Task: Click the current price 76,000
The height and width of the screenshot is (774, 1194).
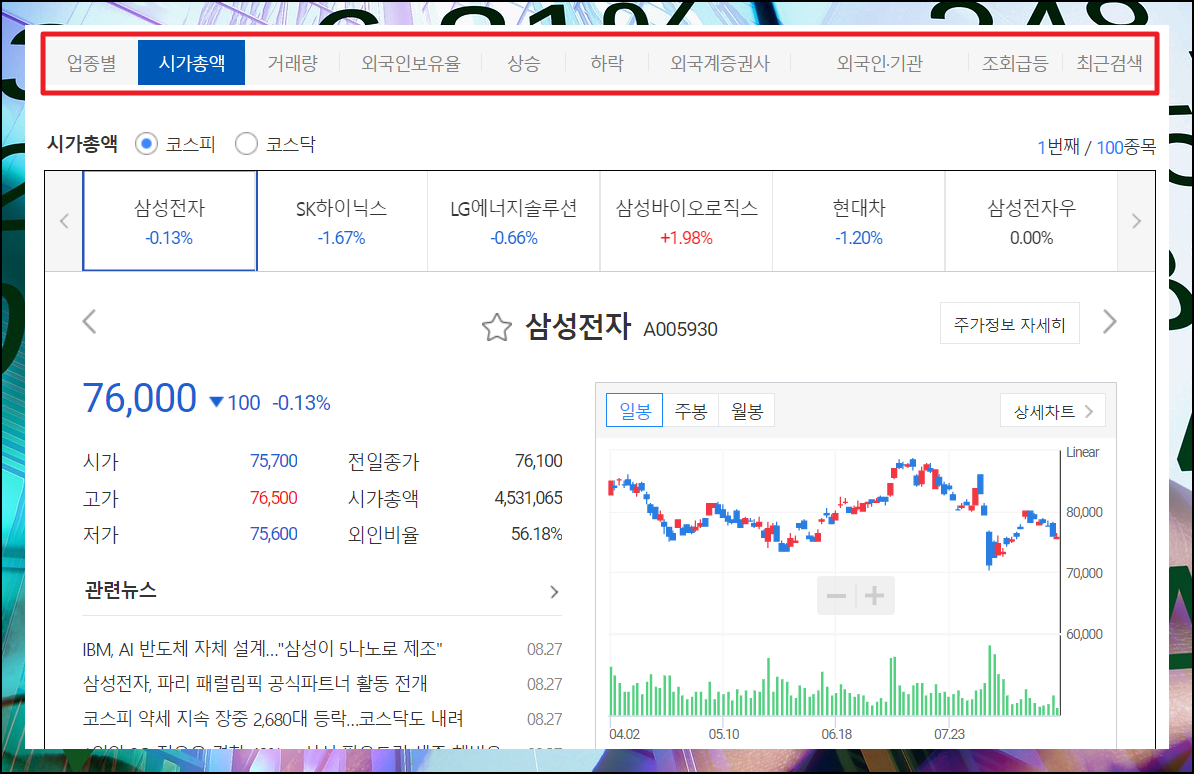Action: [x=140, y=398]
